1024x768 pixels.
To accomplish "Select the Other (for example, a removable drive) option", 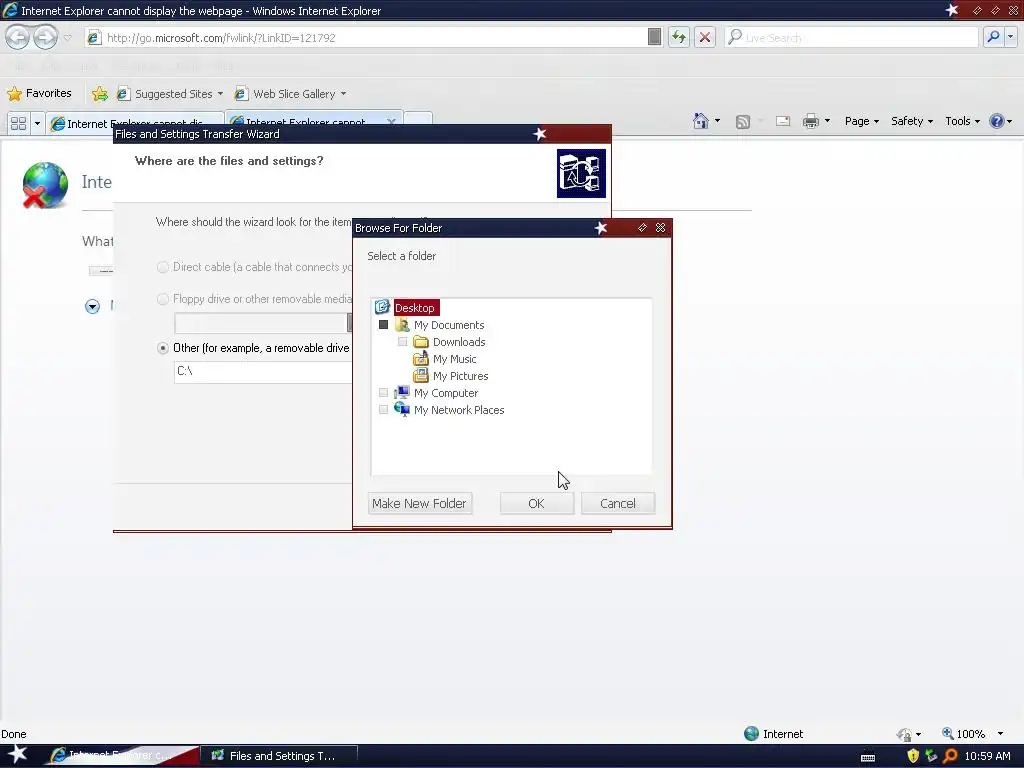I will (x=163, y=348).
